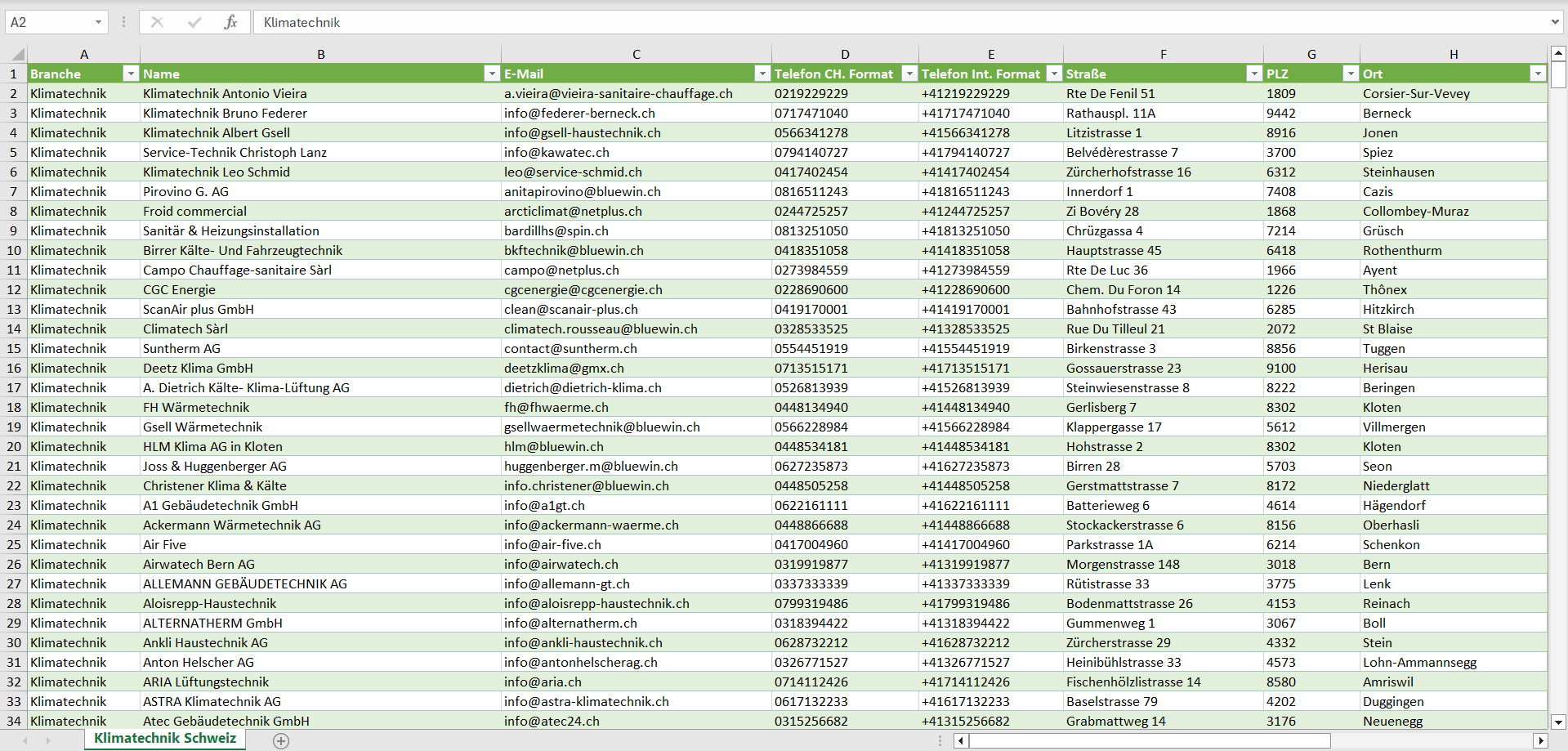Open the PLZ column filter dropdown
This screenshot has width=1568, height=751.
[x=1351, y=74]
